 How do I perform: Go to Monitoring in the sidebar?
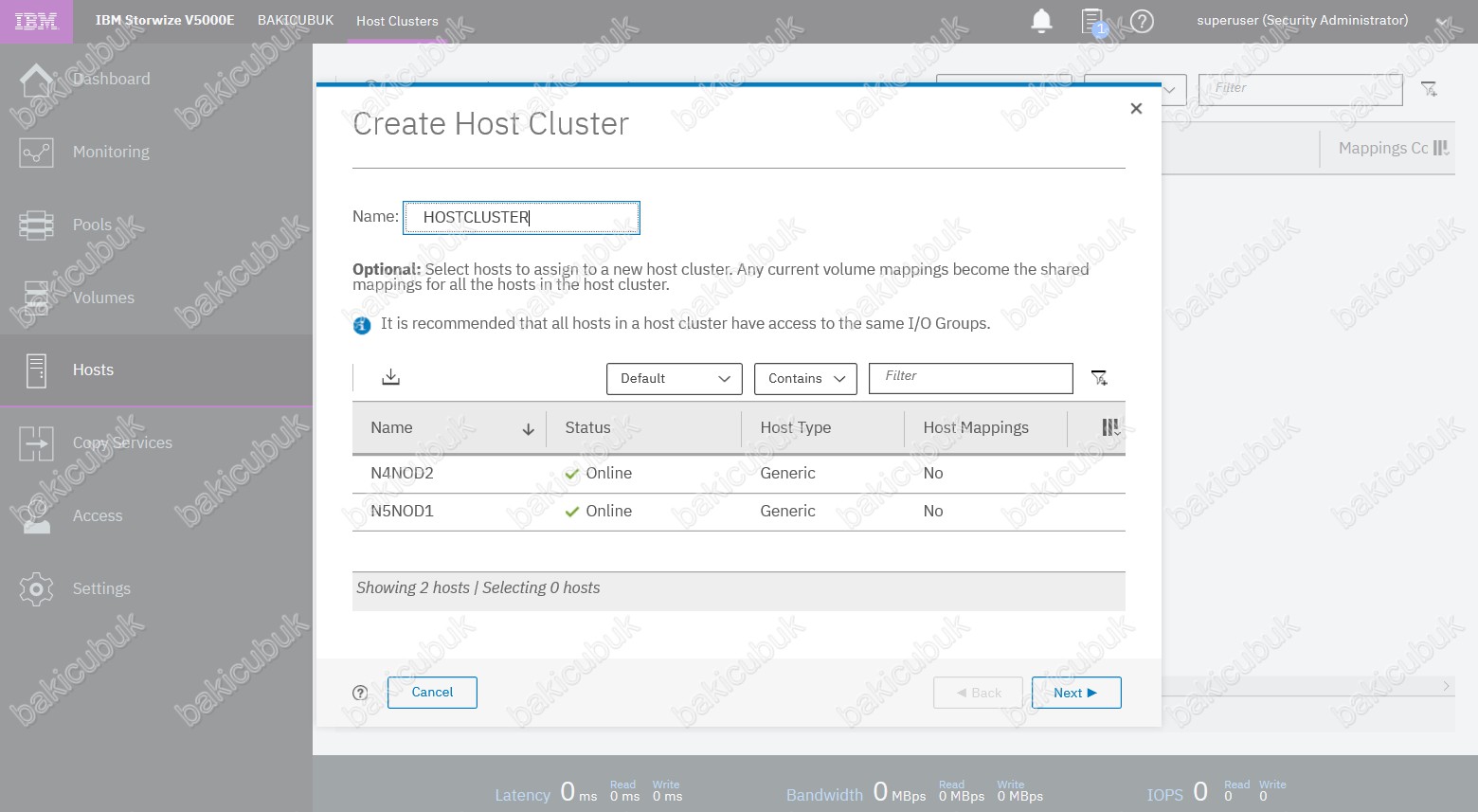coord(111,152)
